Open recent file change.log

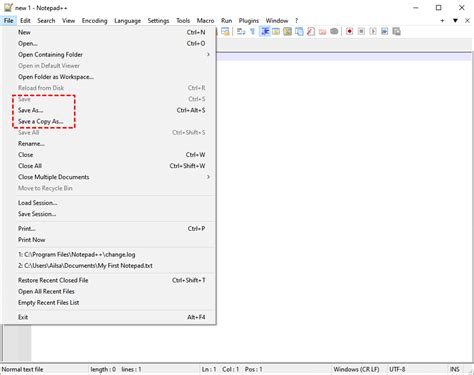pyautogui.click(x=109, y=255)
